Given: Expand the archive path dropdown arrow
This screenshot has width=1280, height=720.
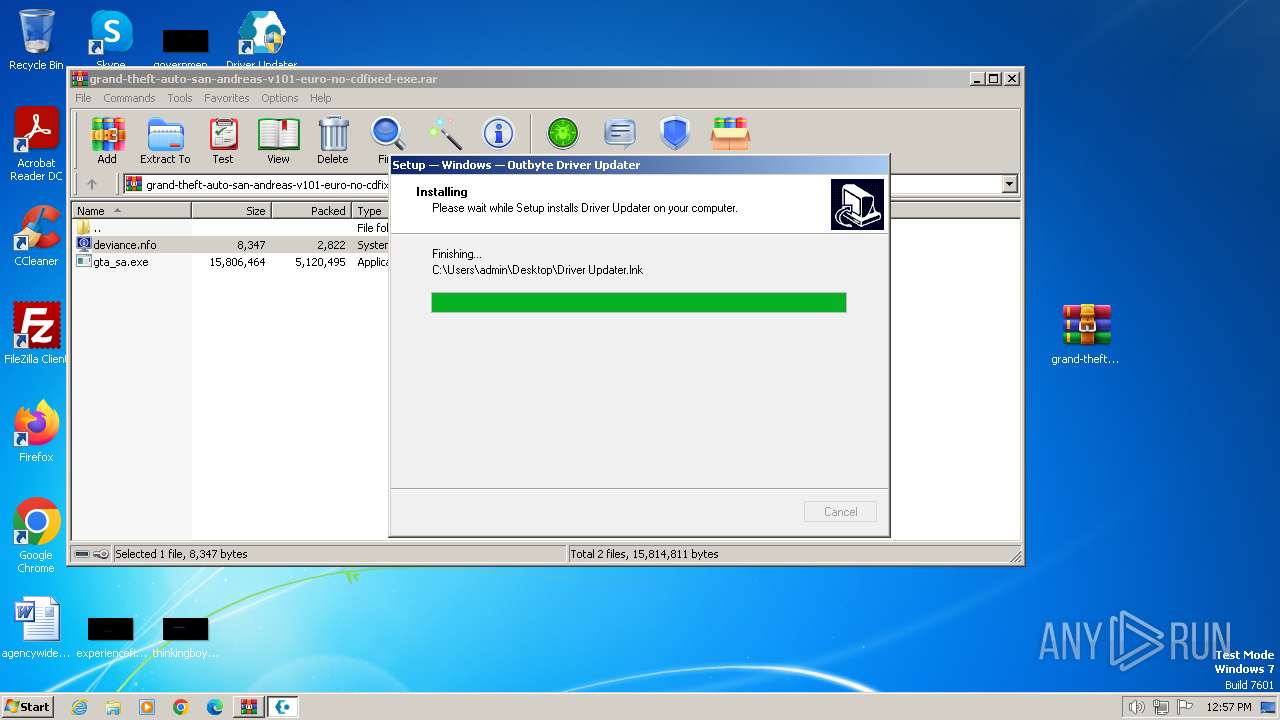Looking at the screenshot, I should 1009,184.
